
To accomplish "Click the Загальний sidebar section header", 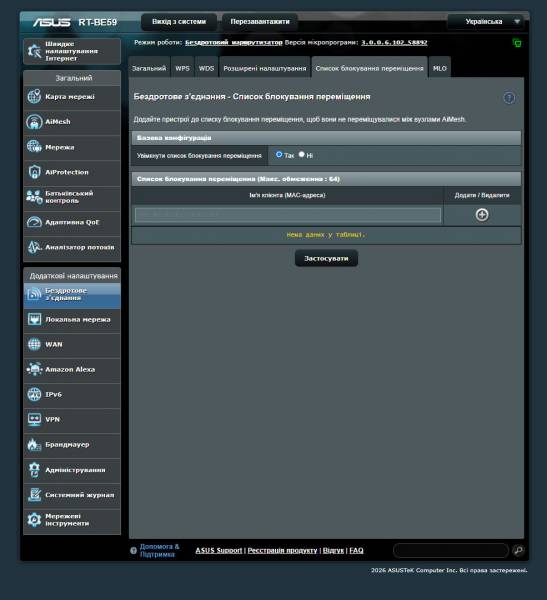I will (x=73, y=78).
